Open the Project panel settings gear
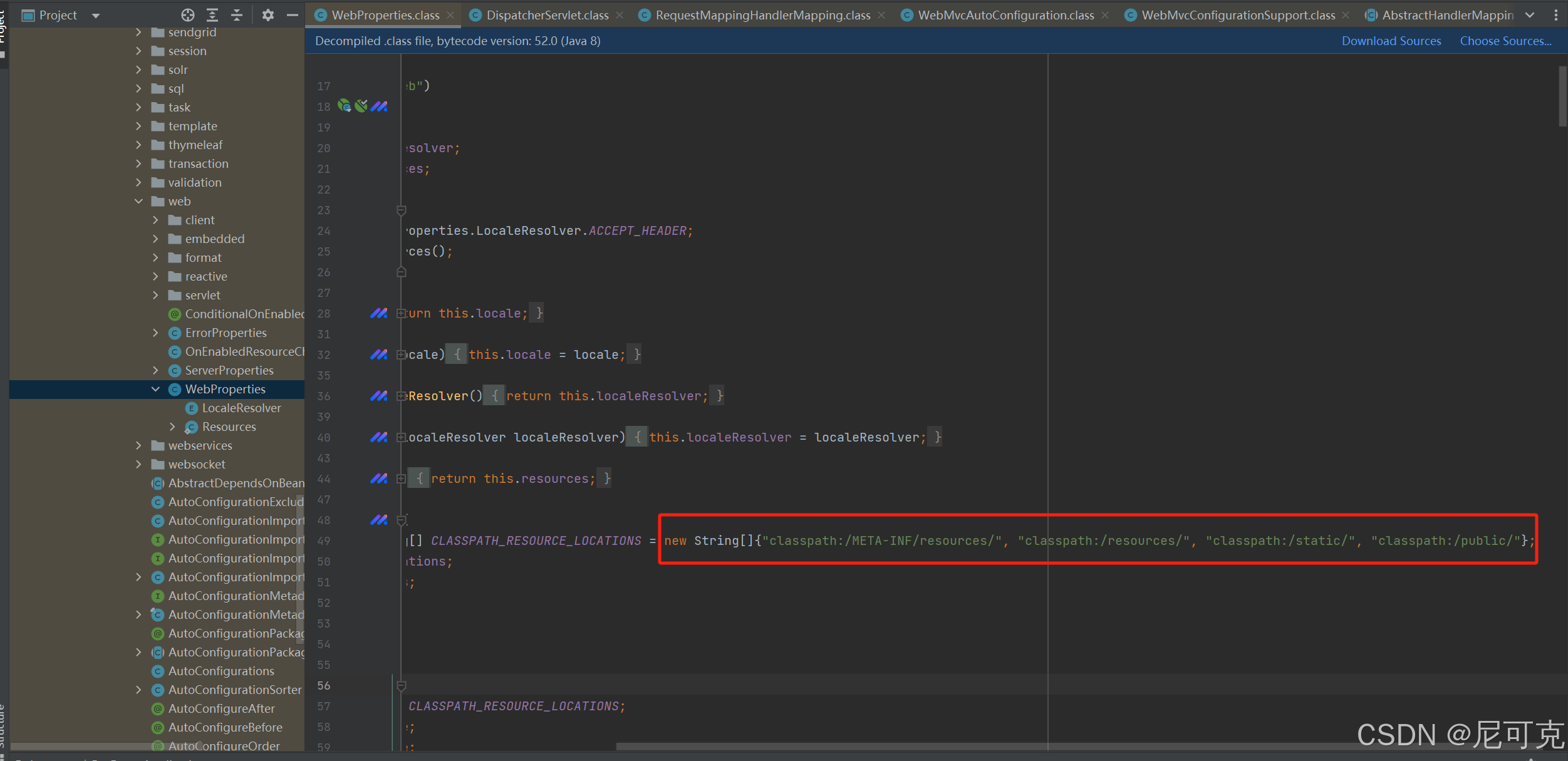This screenshot has width=1568, height=761. [x=268, y=15]
